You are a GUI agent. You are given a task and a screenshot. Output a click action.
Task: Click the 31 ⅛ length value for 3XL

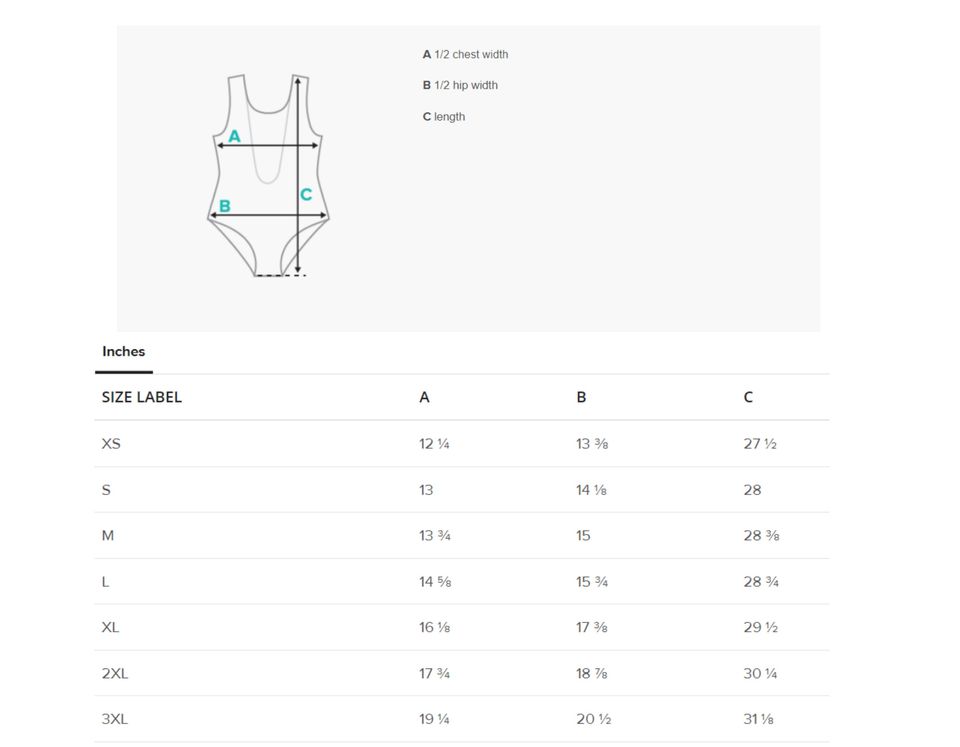(x=759, y=720)
